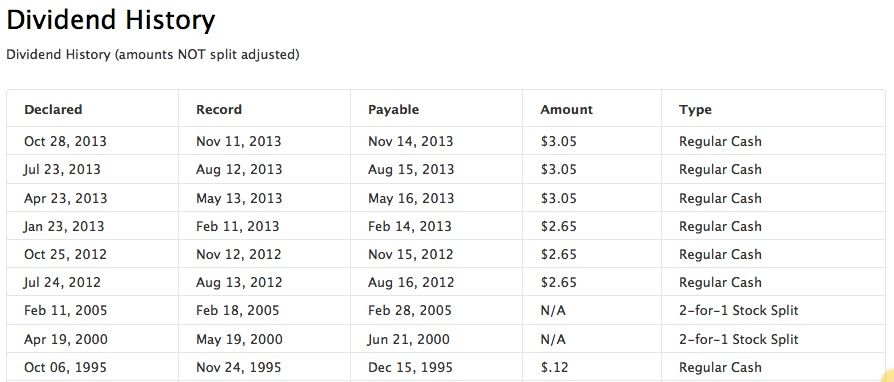894x382 pixels.
Task: Select the $.12 dividend amount
Action: [554, 367]
